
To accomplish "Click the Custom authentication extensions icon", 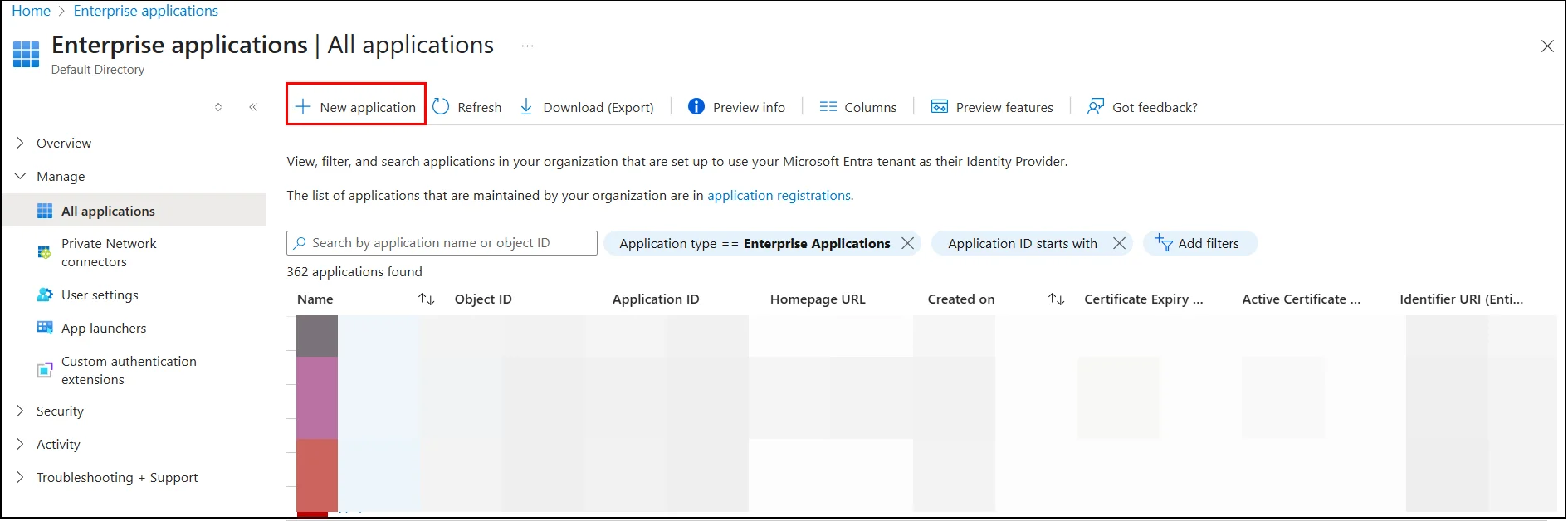I will coord(45,370).
